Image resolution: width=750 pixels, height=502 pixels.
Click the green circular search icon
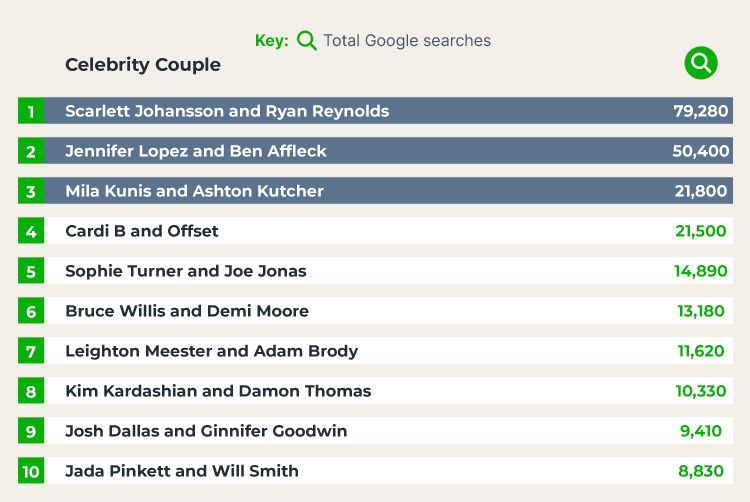click(701, 63)
